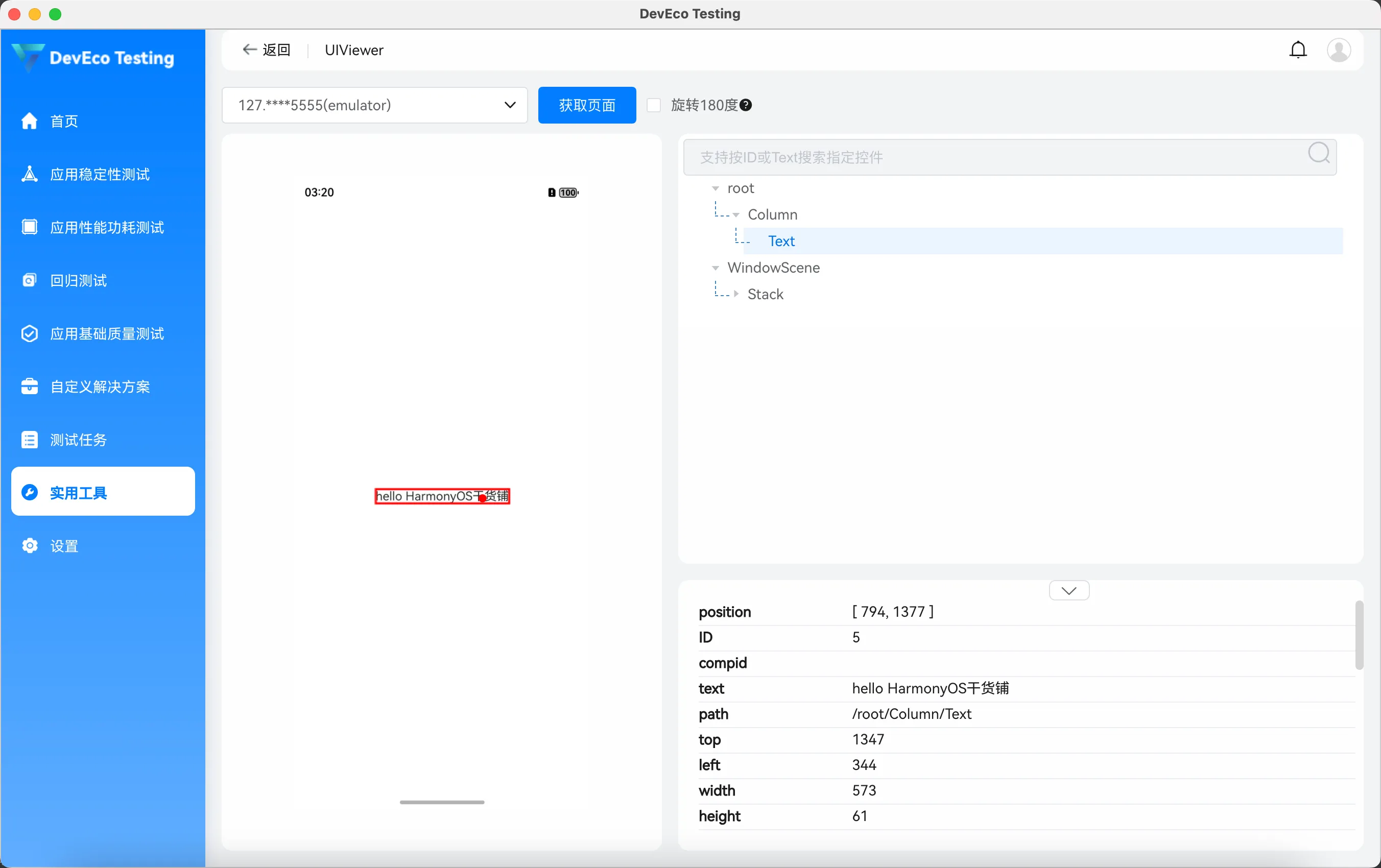
Task: Click the search magnifier icon
Action: [x=1319, y=153]
